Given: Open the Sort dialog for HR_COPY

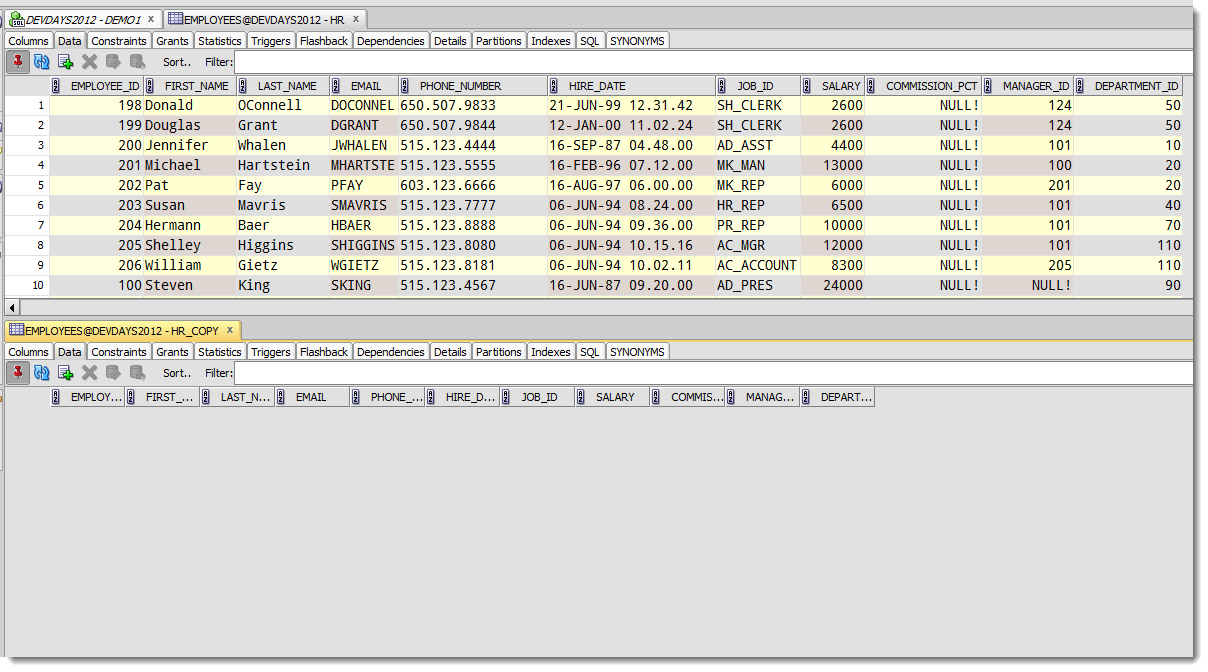Looking at the screenshot, I should pos(176,372).
